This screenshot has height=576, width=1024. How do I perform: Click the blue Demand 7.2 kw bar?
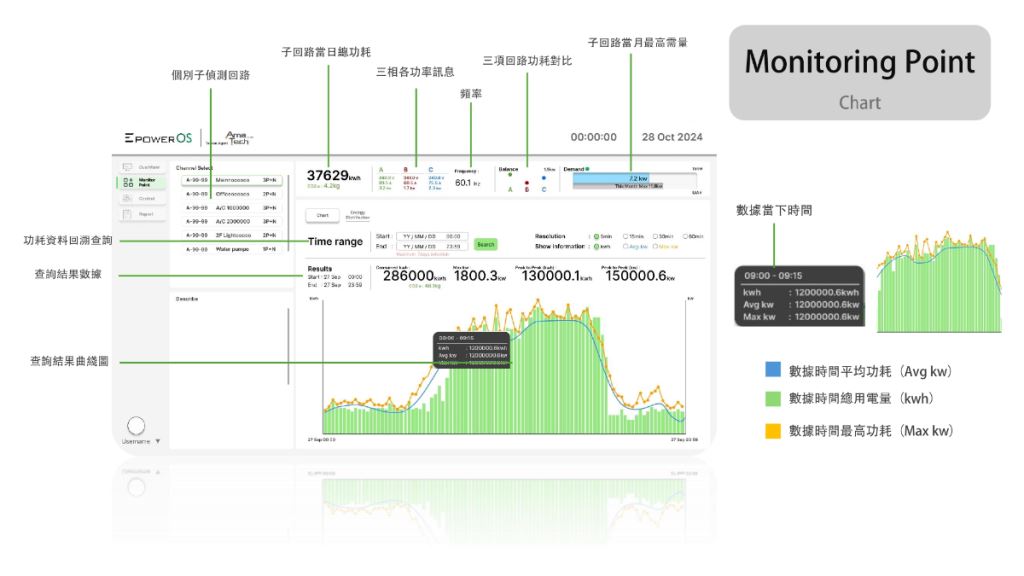pyautogui.click(x=611, y=178)
